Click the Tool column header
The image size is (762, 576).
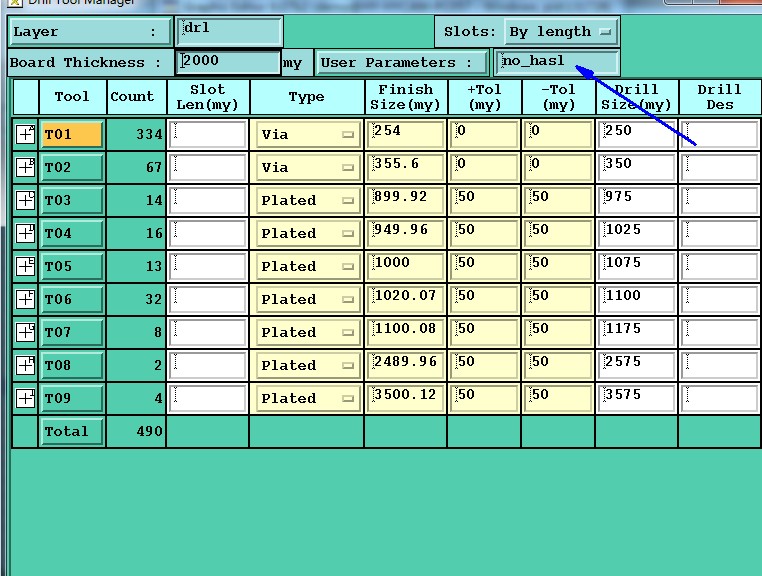coord(72,97)
